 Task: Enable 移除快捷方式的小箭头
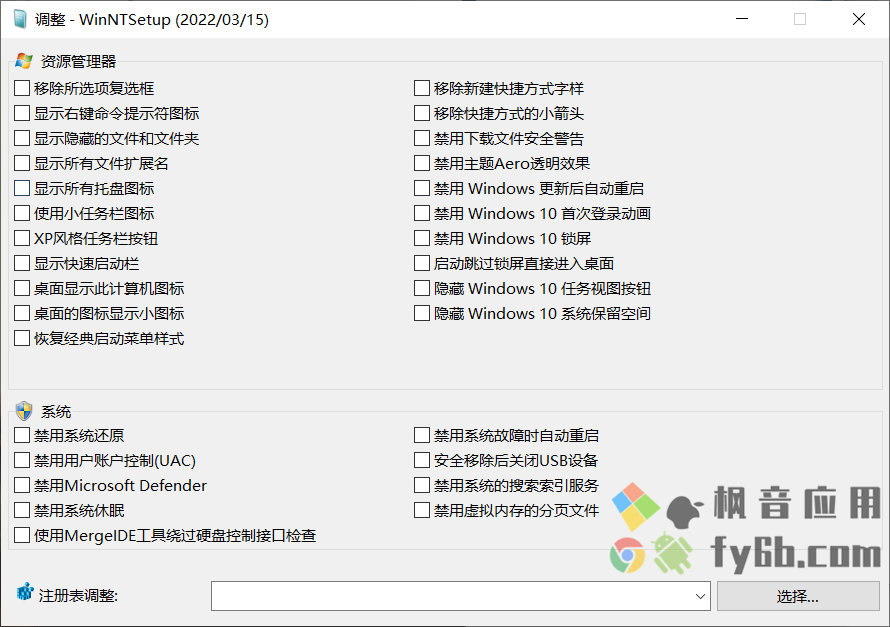tap(422, 113)
